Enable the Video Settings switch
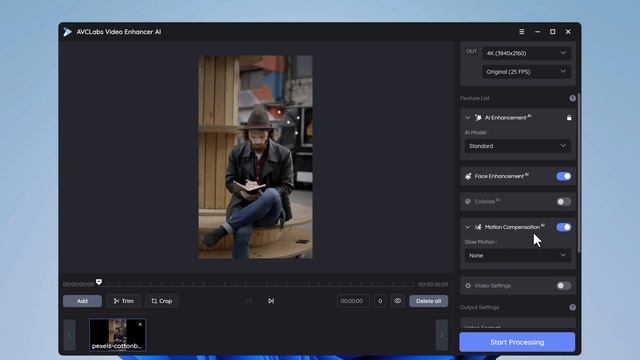Image resolution: width=640 pixels, height=360 pixels. [564, 286]
